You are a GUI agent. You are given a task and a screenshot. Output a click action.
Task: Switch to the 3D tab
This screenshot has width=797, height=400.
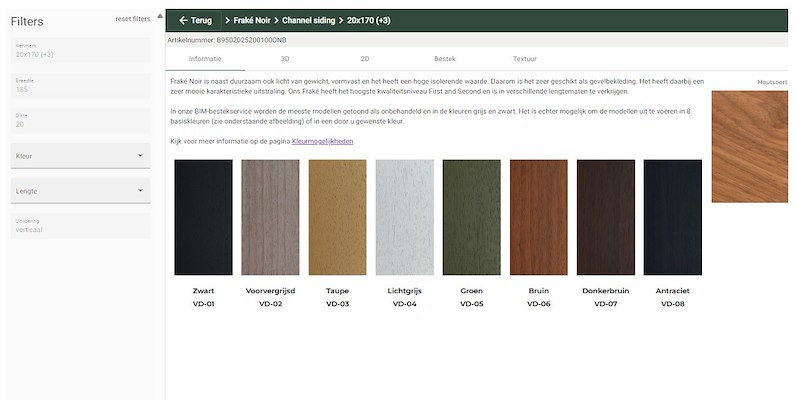click(285, 60)
